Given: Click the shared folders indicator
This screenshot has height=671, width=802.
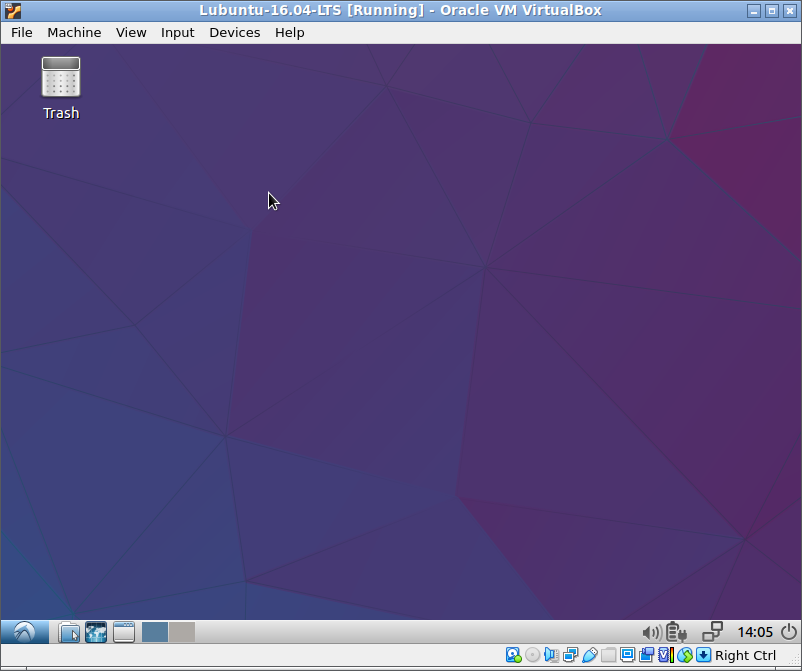Looking at the screenshot, I should click(608, 655).
